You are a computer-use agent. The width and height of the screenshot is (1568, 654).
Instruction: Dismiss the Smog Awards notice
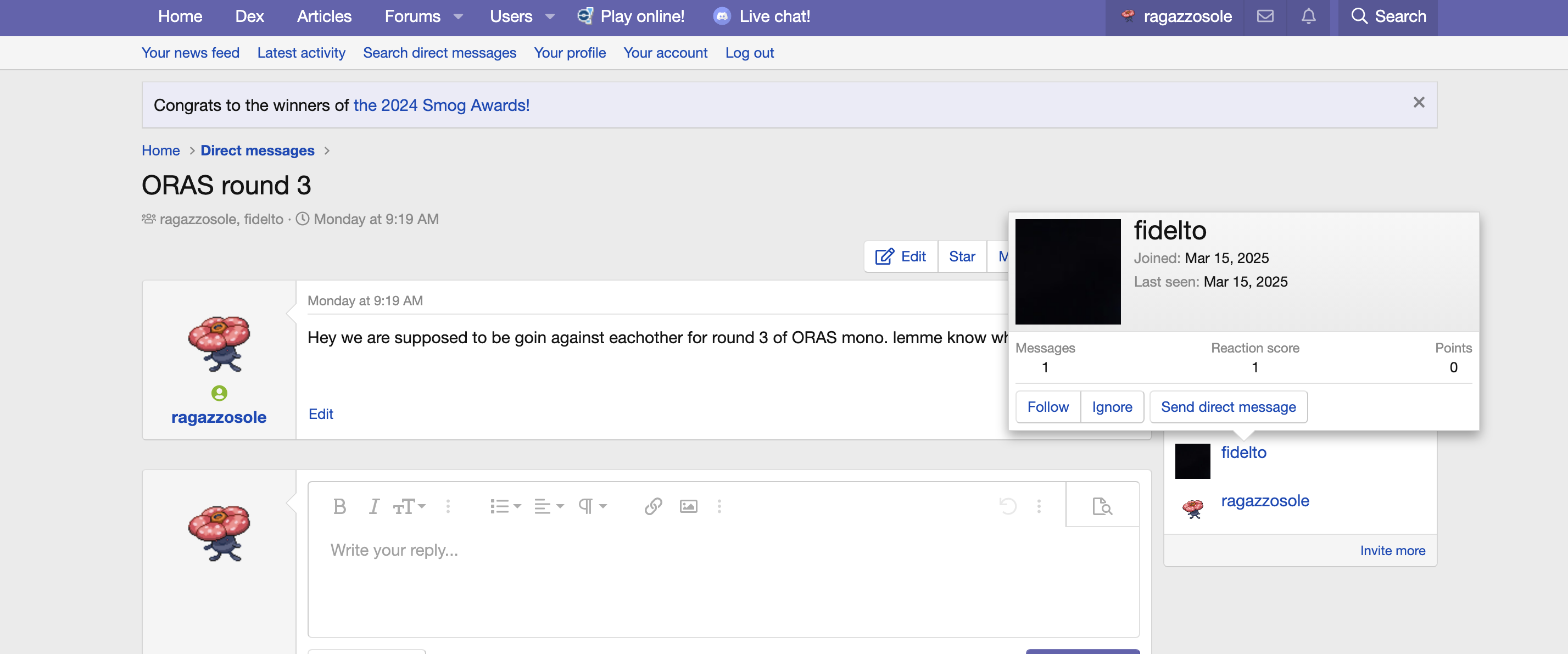[1418, 102]
